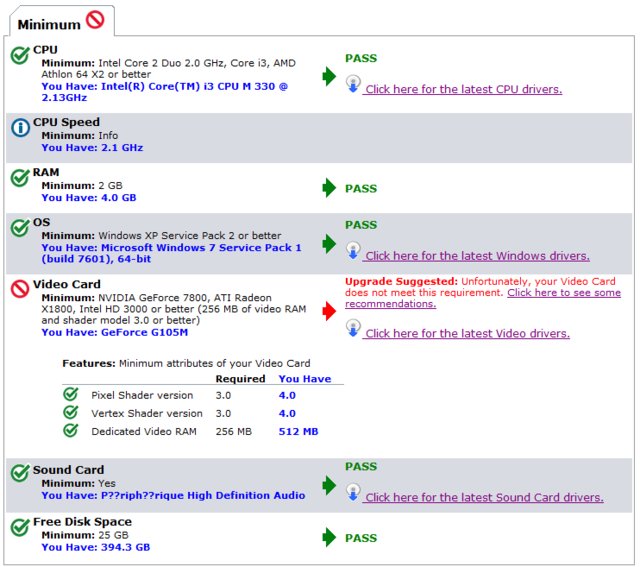Click the green arrow in the CPU row
This screenshot has height=567, width=640.
[329, 76]
